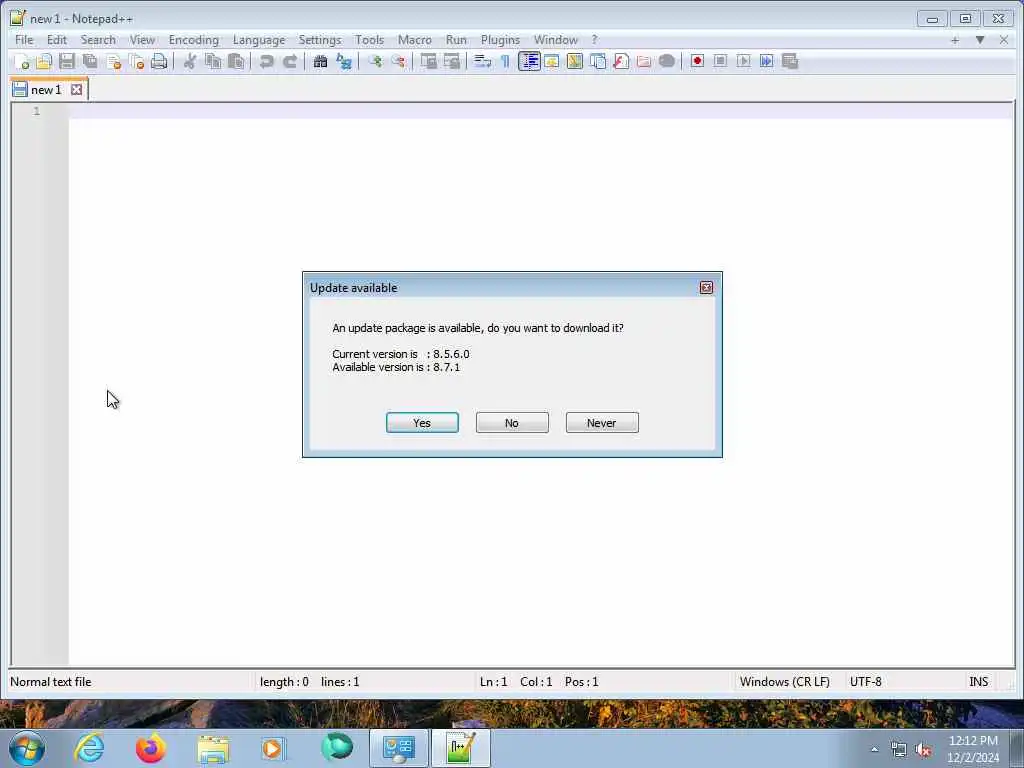Close the new 1 tab via its X
This screenshot has width=1024, height=768.
76,89
